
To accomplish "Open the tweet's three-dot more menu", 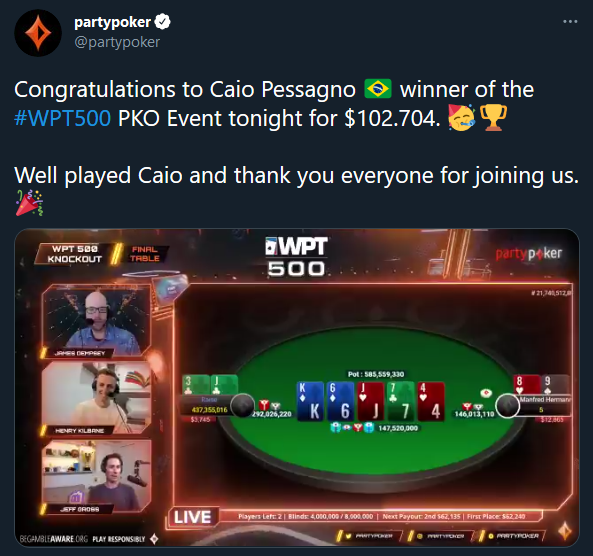I will pyautogui.click(x=570, y=22).
